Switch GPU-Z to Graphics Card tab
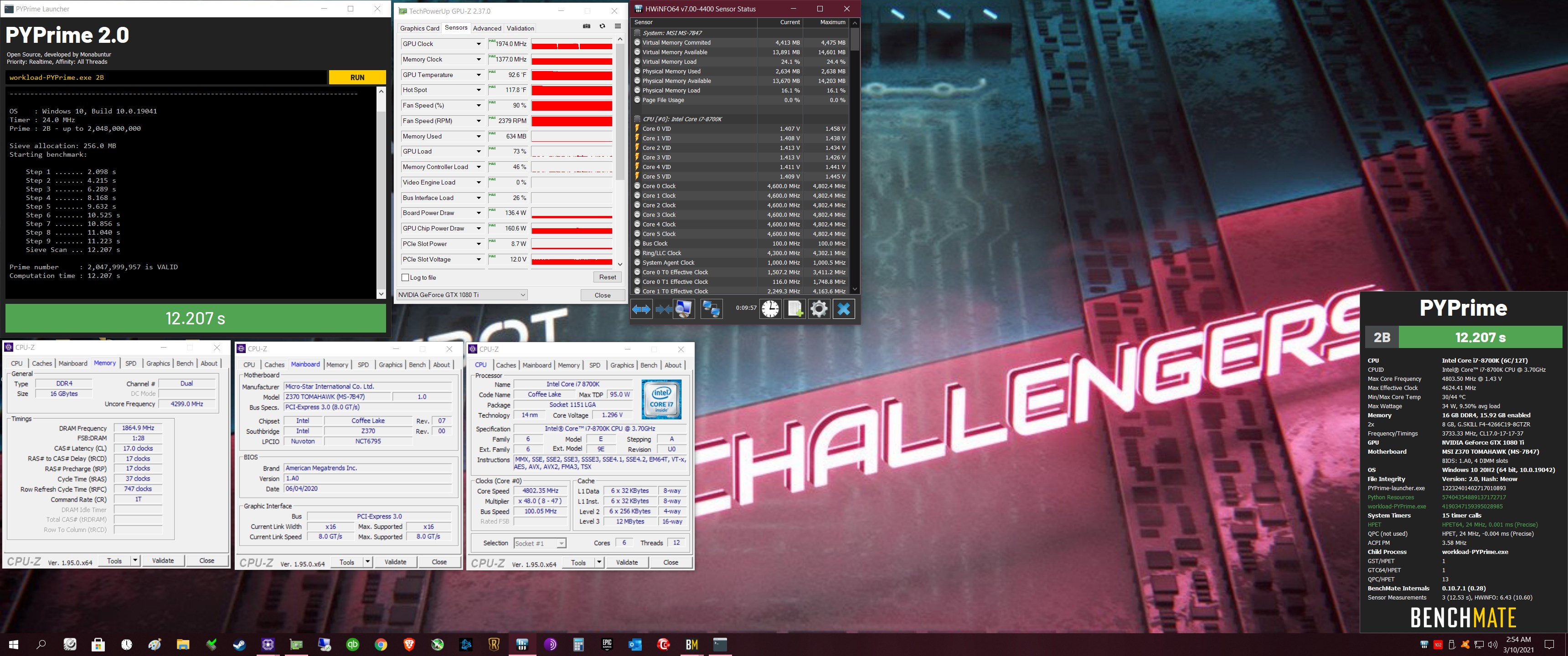 click(x=419, y=28)
